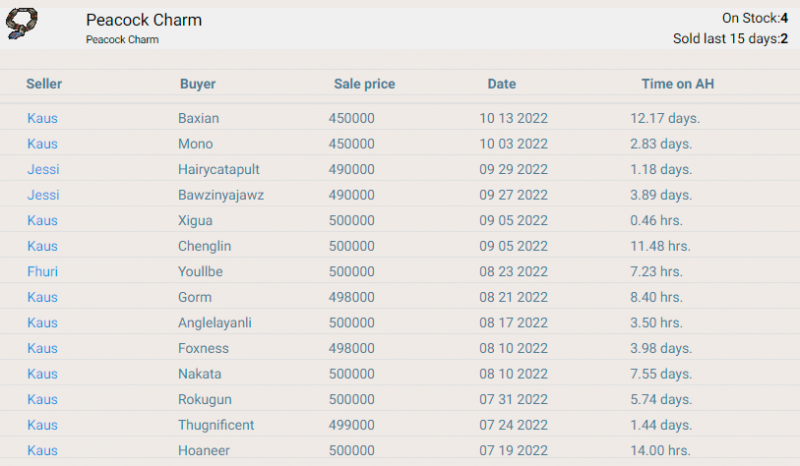
Task: Open seller Kaus in the Hoaneer row
Action: coord(42,450)
